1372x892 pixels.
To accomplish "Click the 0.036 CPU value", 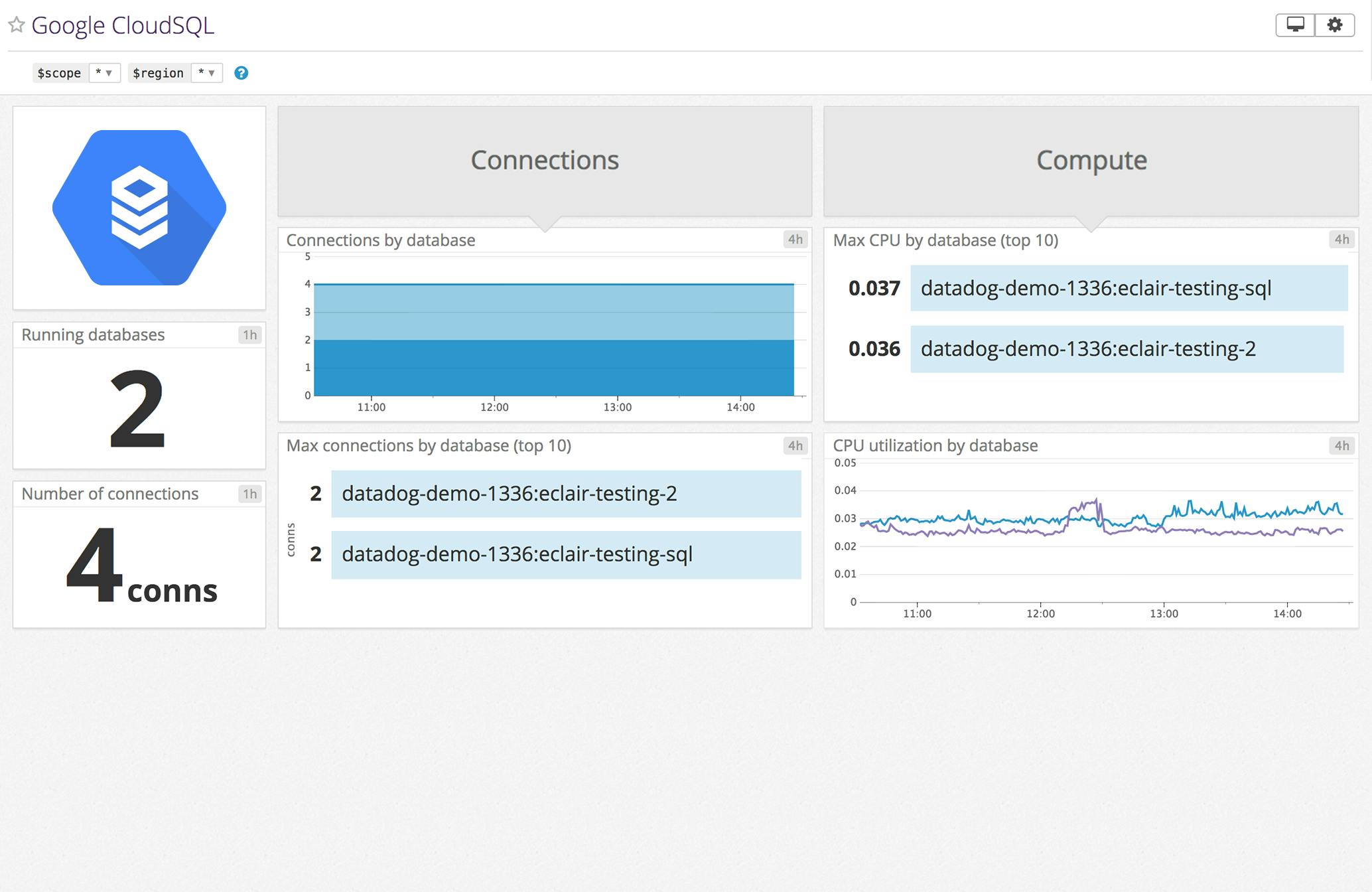I will (874, 349).
